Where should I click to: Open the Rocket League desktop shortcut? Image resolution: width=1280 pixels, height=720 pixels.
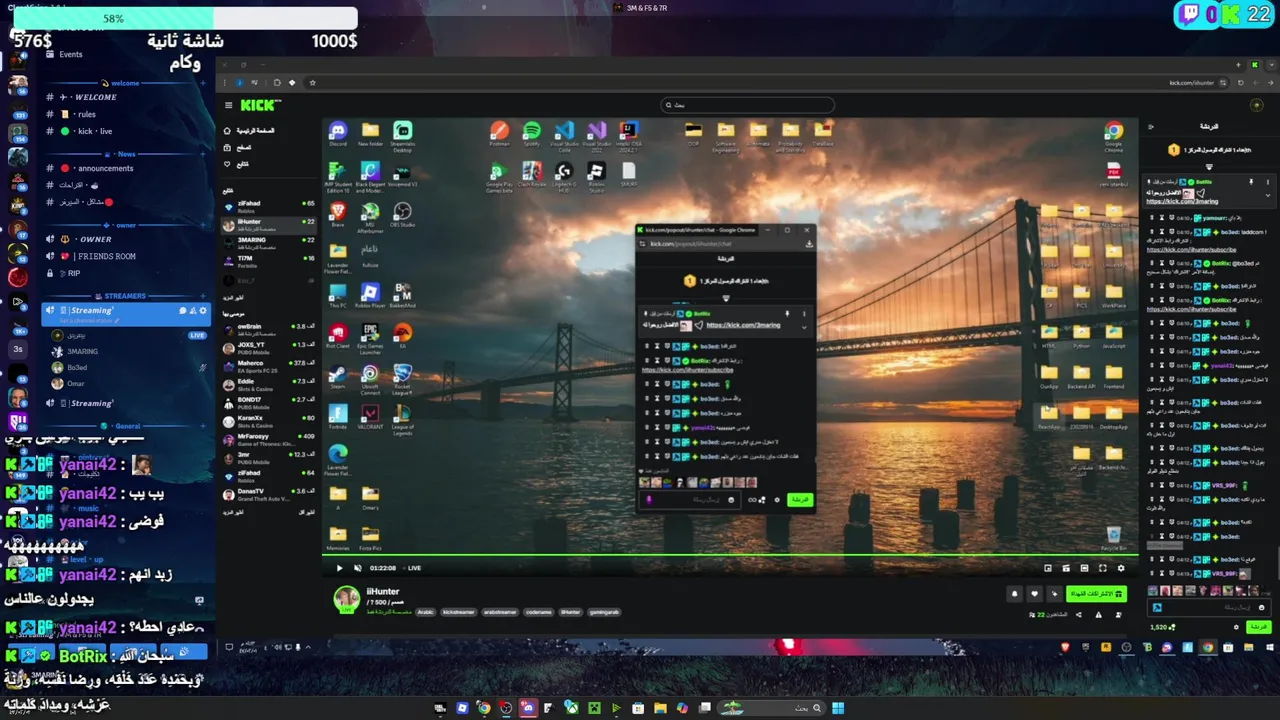pos(402,380)
